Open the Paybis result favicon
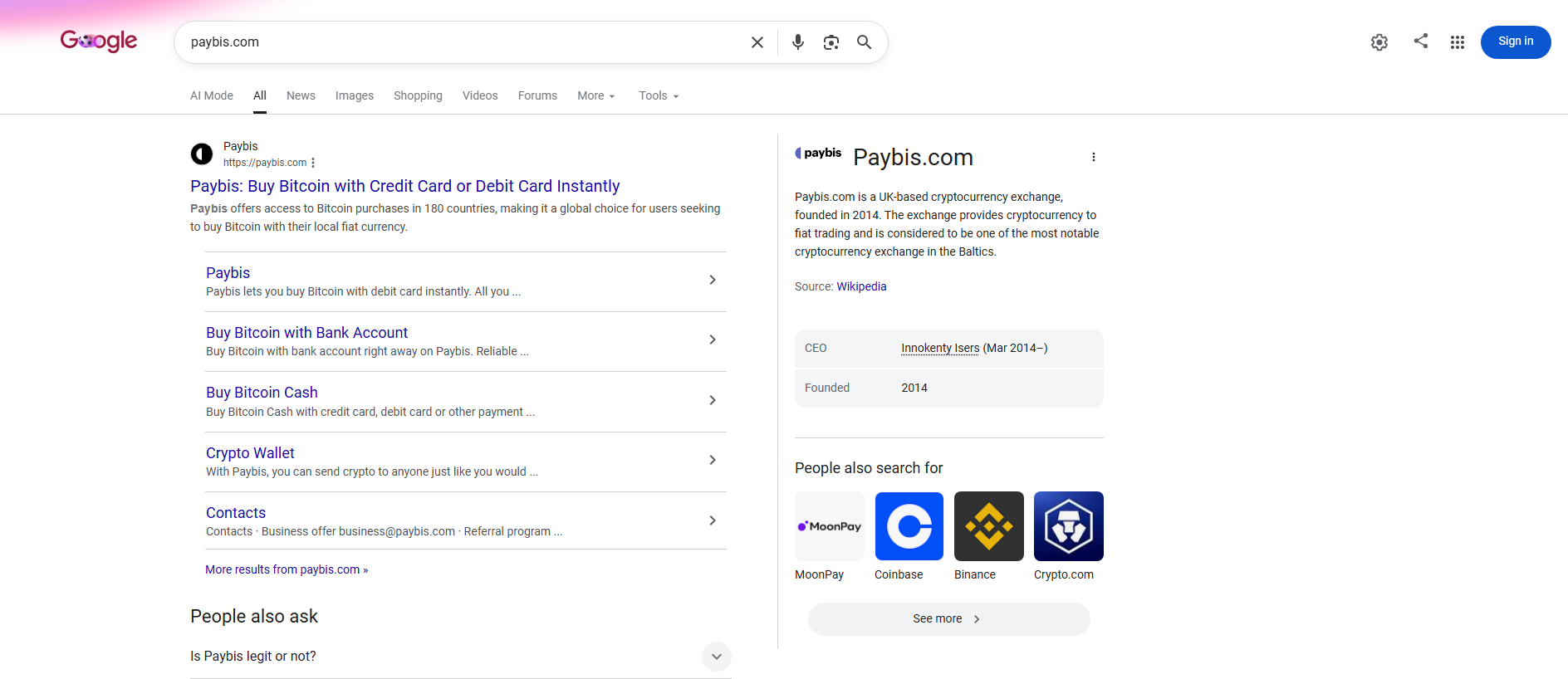 (x=202, y=154)
